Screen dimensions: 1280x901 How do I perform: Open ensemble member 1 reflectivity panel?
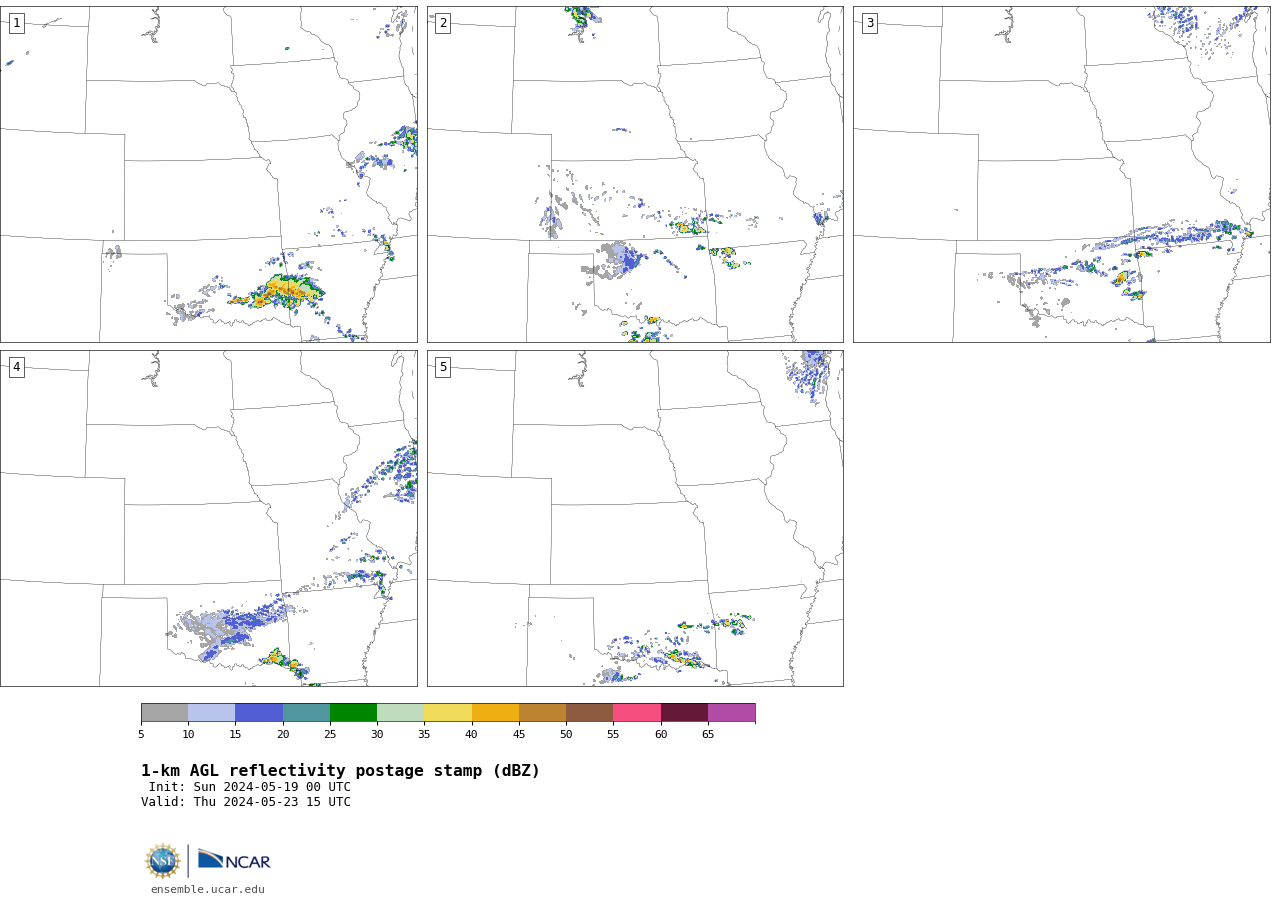click(x=208, y=174)
